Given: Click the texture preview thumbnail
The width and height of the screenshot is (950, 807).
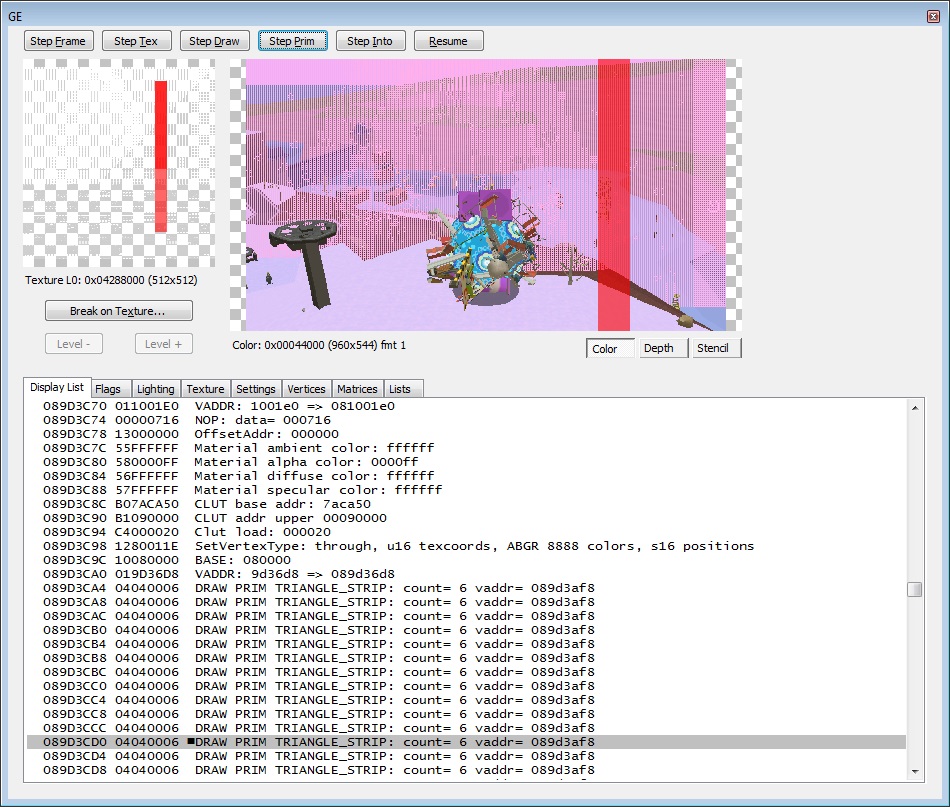Looking at the screenshot, I should click(119, 163).
